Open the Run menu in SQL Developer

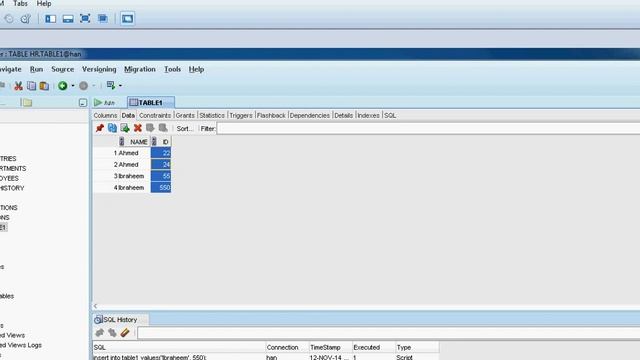coord(36,69)
